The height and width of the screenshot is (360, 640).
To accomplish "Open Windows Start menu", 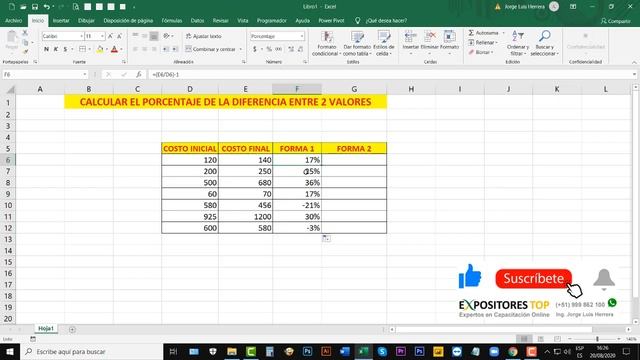I will 10,351.
